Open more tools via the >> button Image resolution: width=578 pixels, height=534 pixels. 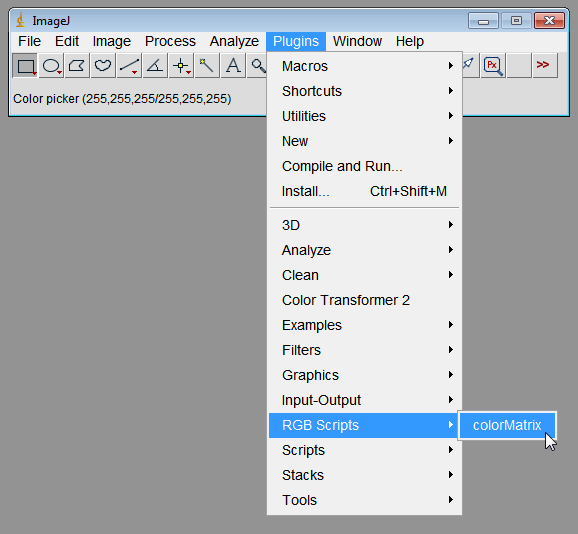coord(545,66)
